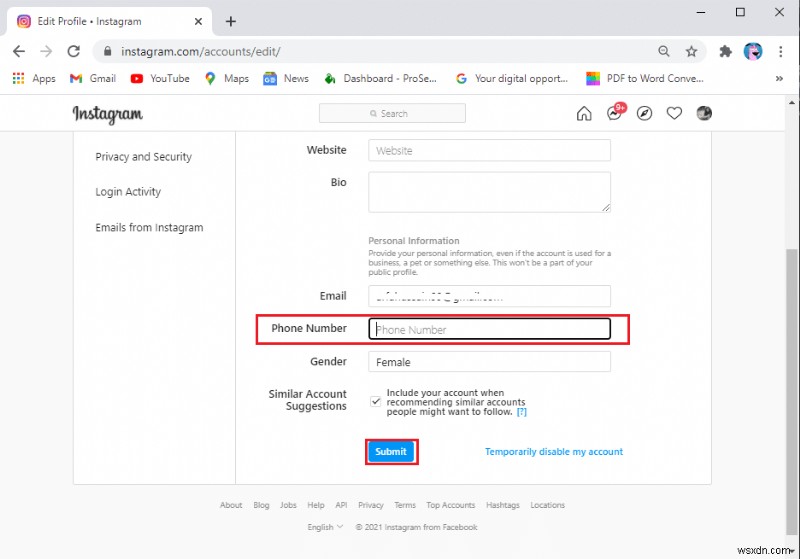This screenshot has width=800, height=559.
Task: Open Top Accounts footer link
Action: (451, 505)
